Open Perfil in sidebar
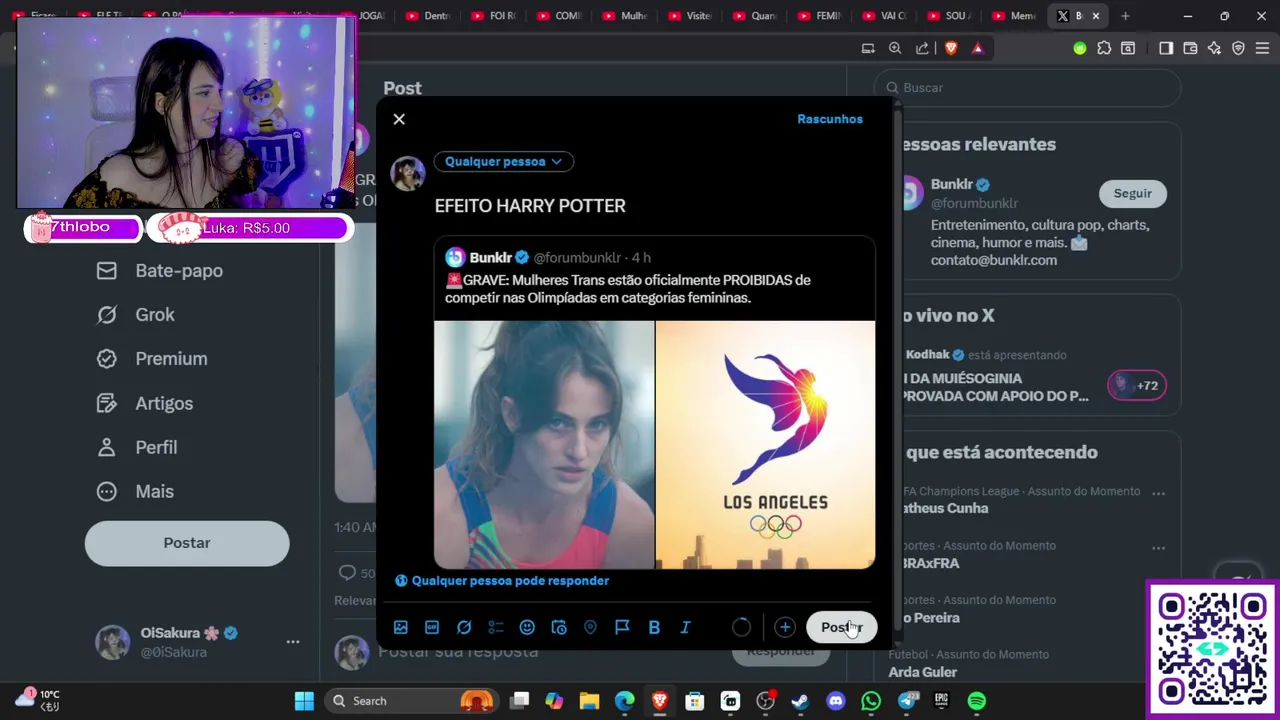This screenshot has height=720, width=1280. pyautogui.click(x=137, y=447)
